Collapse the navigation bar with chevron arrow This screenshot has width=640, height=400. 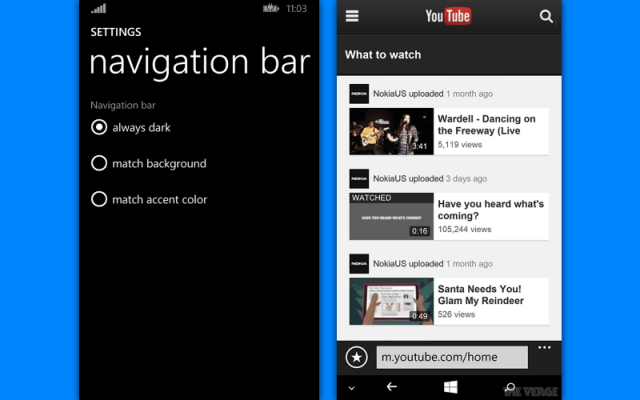coord(351,387)
